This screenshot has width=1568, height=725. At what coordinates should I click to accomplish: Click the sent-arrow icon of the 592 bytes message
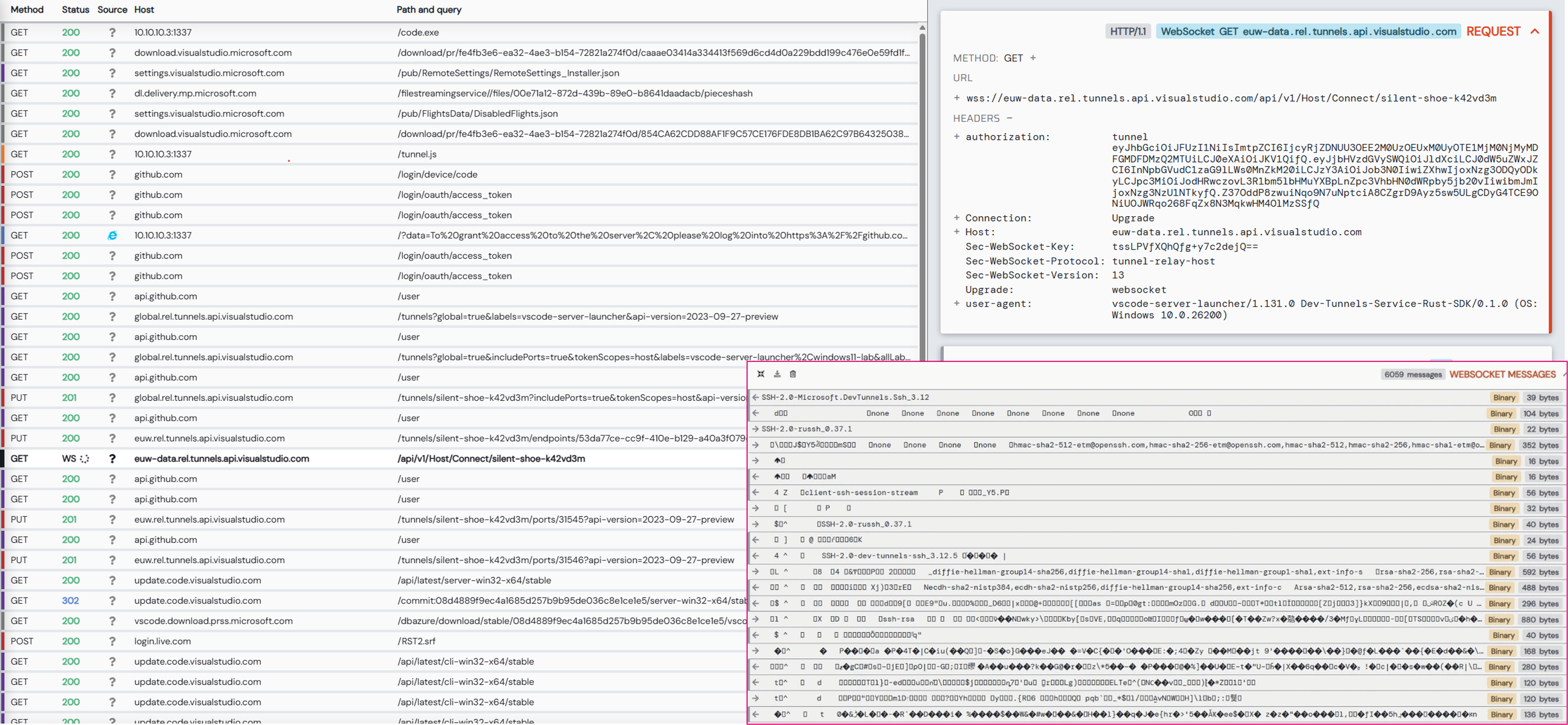(x=756, y=572)
